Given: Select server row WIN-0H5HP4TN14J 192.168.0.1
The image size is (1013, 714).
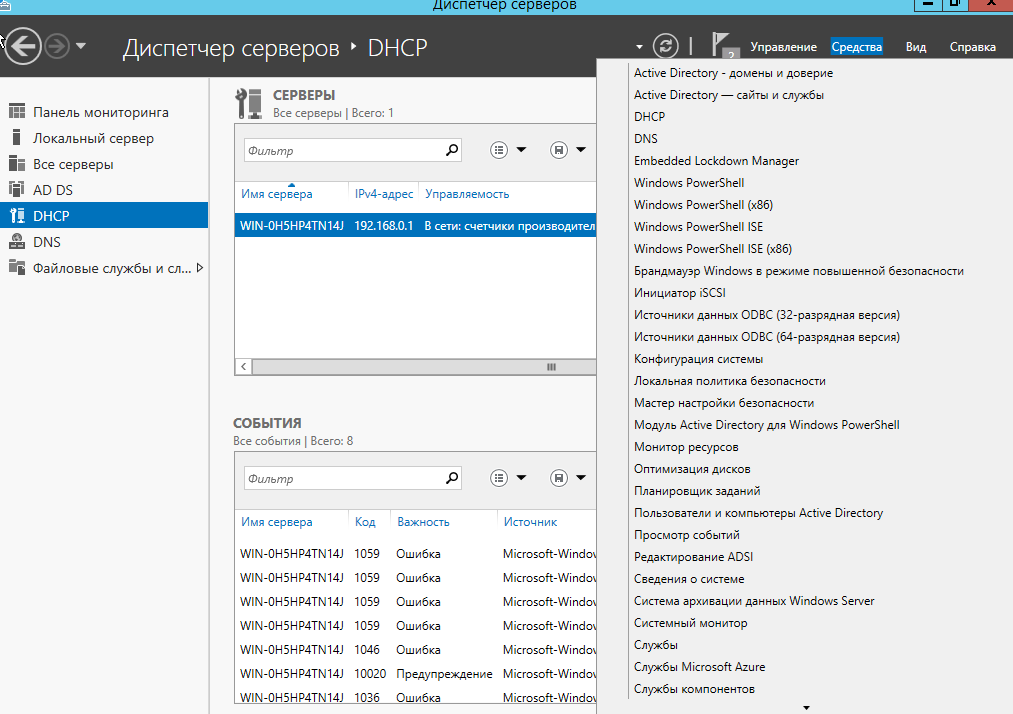Looking at the screenshot, I should (415, 226).
